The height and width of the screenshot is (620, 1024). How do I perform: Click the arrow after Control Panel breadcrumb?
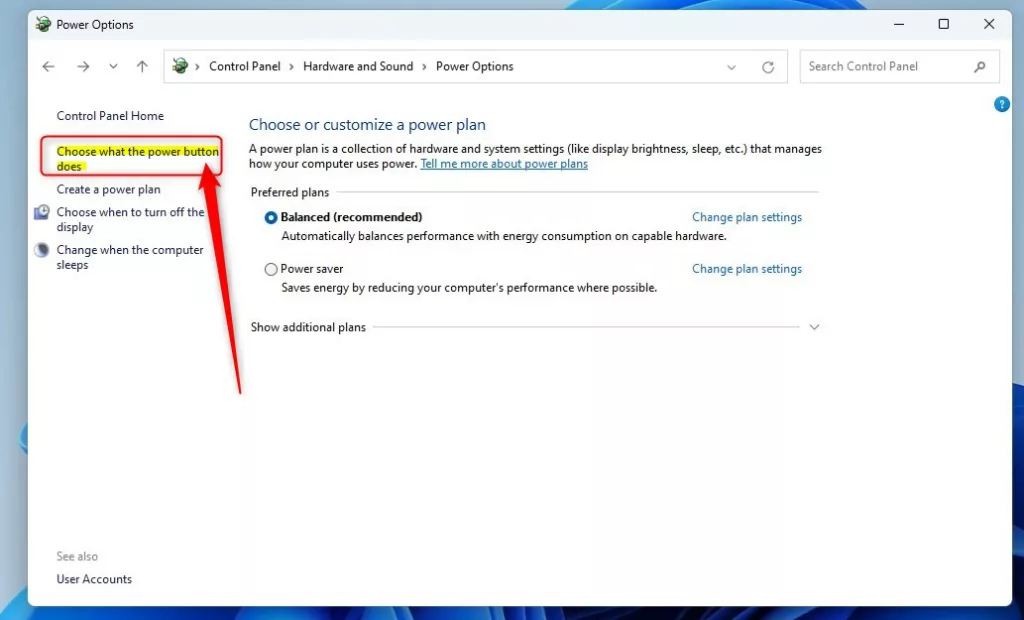point(291,67)
